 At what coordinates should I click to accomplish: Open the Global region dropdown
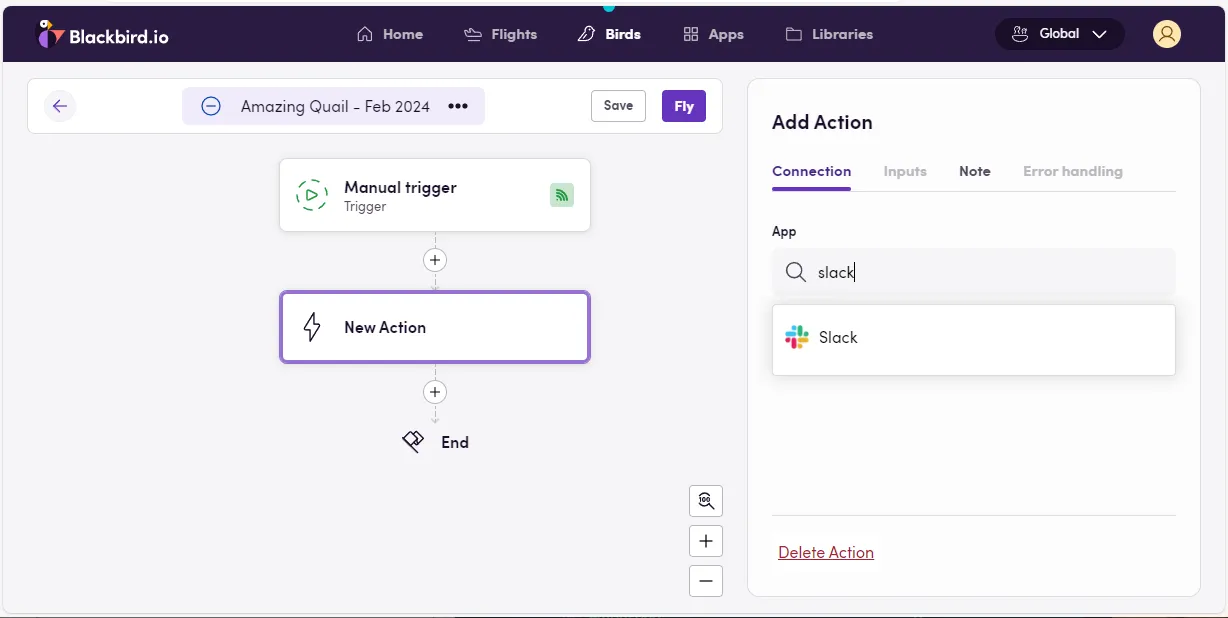click(1059, 33)
